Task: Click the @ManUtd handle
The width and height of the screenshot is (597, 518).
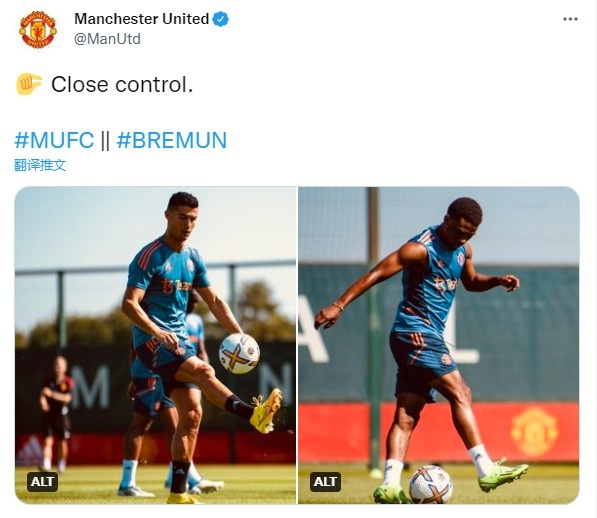Action: pyautogui.click(x=107, y=39)
